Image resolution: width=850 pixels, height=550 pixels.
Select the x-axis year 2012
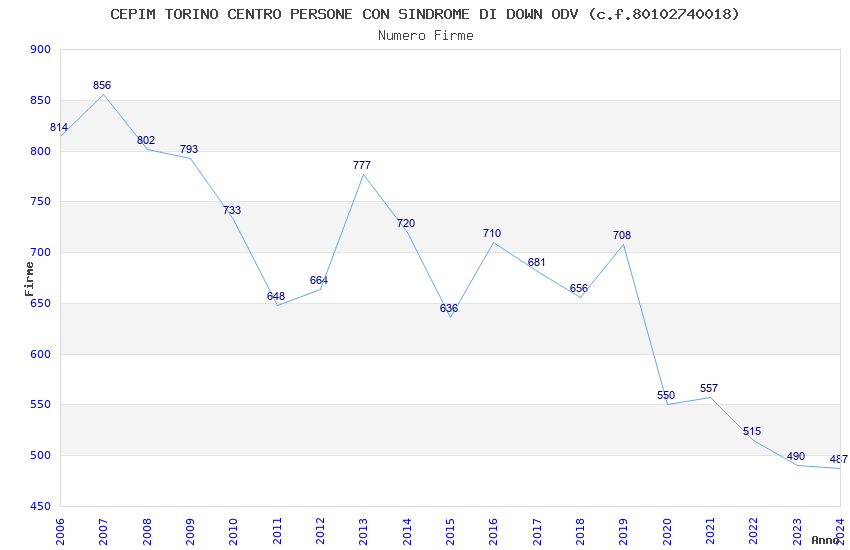pyautogui.click(x=320, y=532)
